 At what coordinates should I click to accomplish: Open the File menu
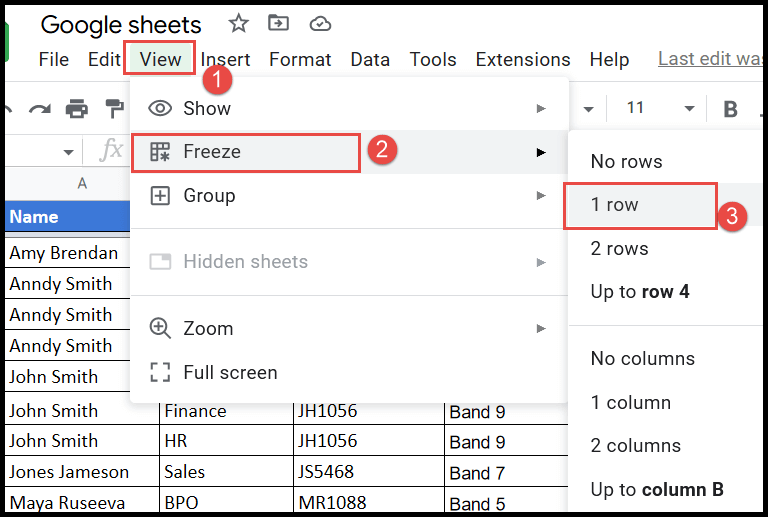click(x=54, y=59)
